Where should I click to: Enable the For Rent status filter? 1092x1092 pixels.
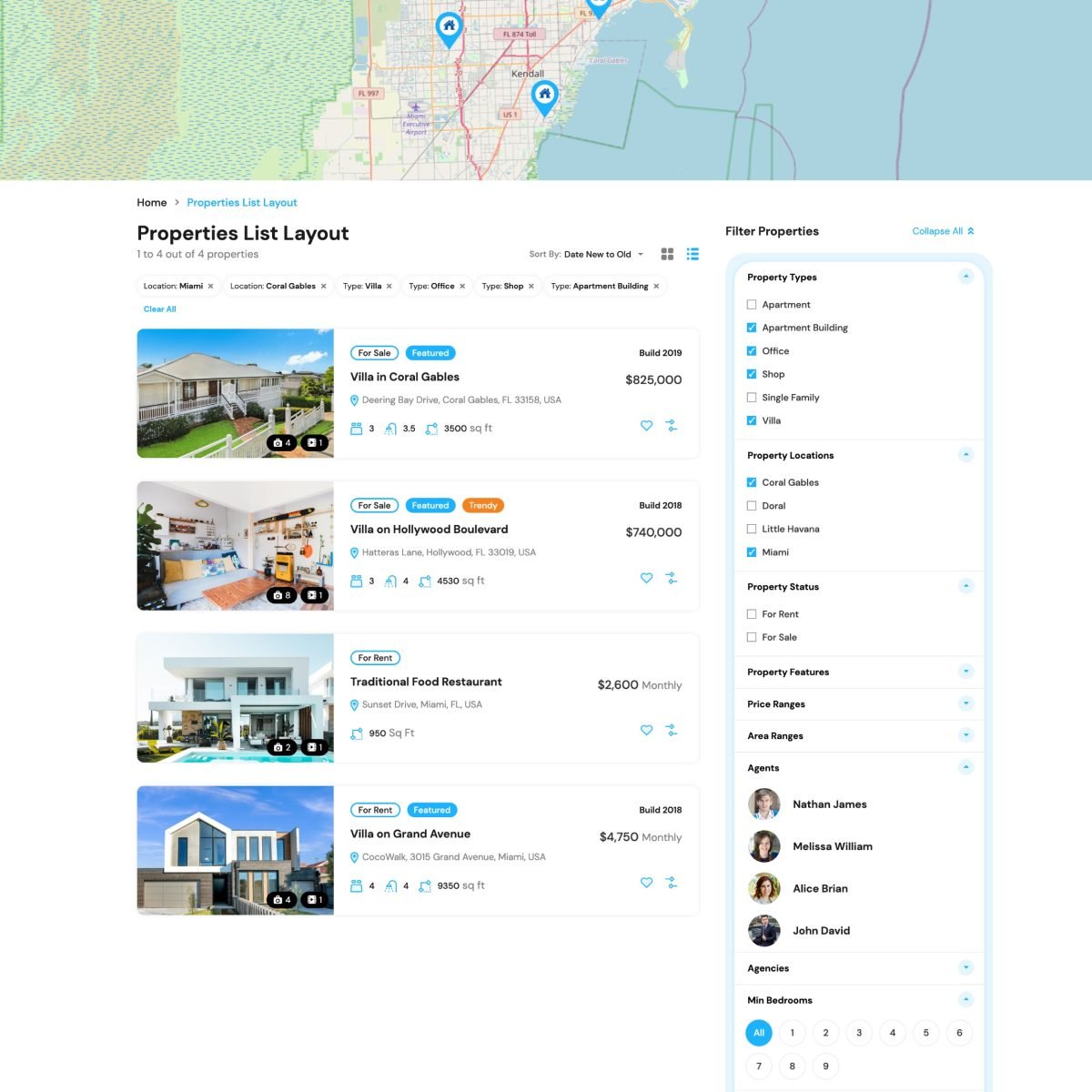752,614
